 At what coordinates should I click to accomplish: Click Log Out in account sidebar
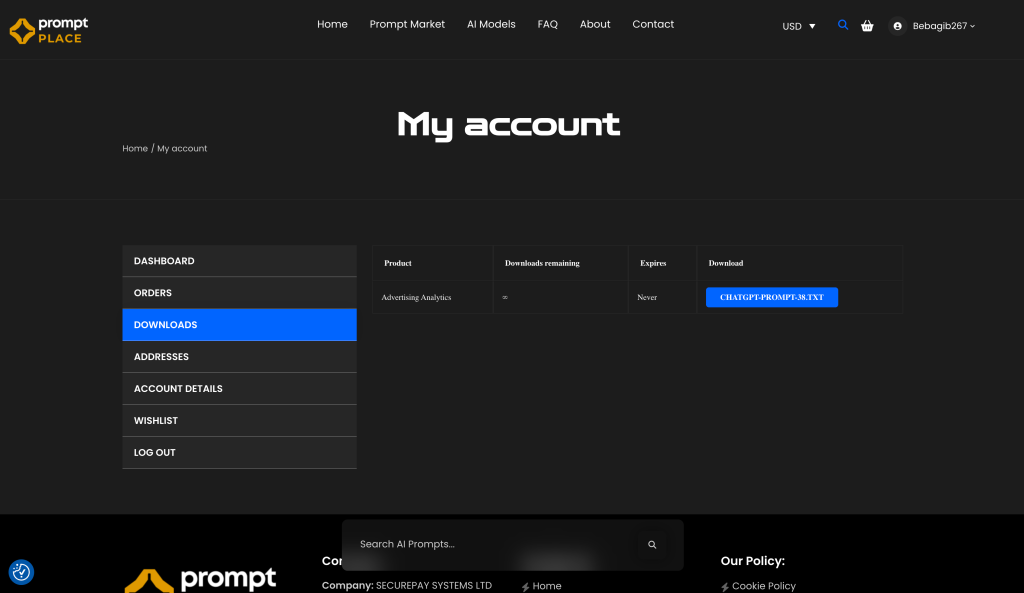[239, 453]
